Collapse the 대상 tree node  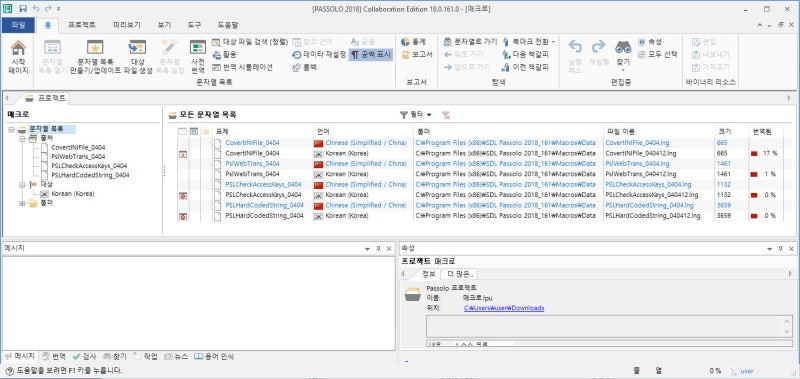click(x=22, y=184)
